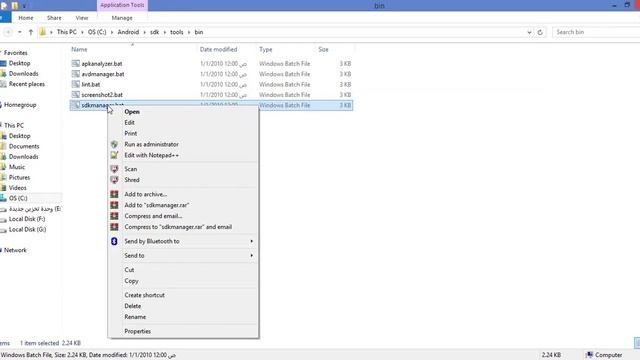Select Run as administrator
640x360 pixels.
pos(183,144)
